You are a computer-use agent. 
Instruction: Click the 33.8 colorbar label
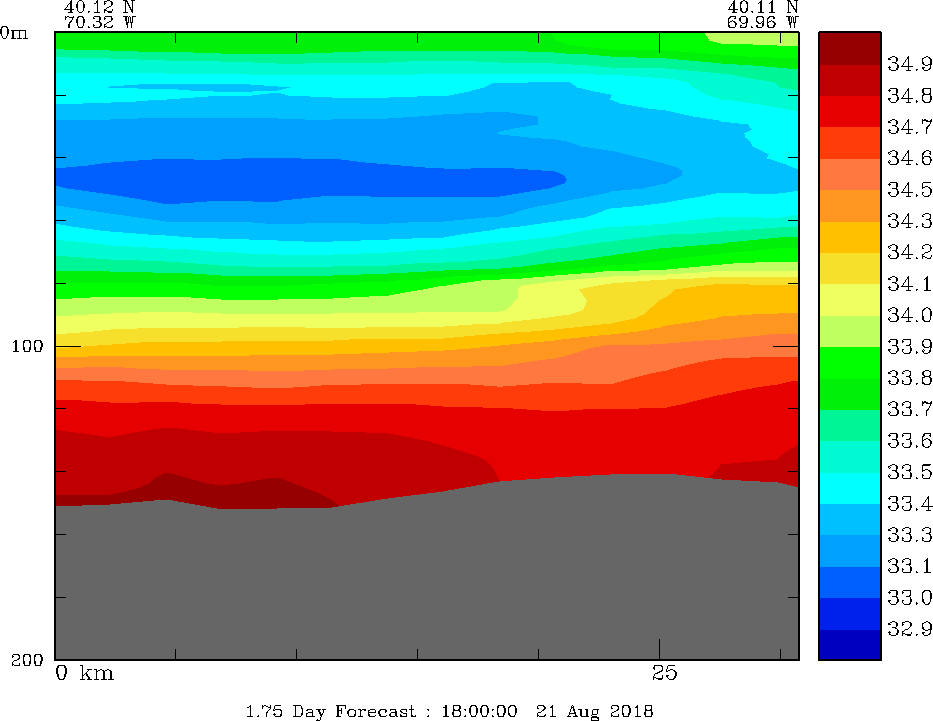909,378
